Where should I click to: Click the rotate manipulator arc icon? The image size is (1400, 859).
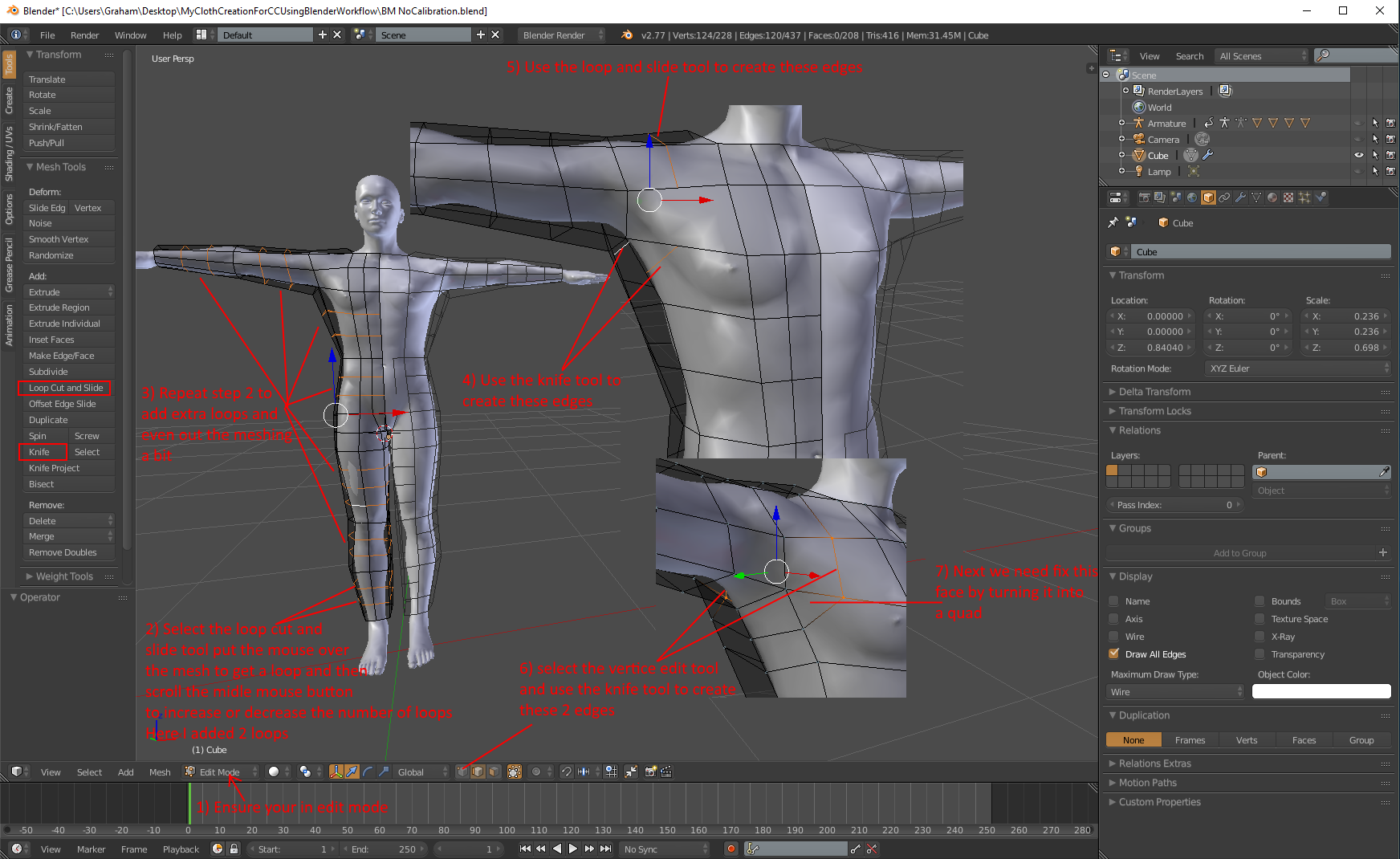(x=368, y=771)
